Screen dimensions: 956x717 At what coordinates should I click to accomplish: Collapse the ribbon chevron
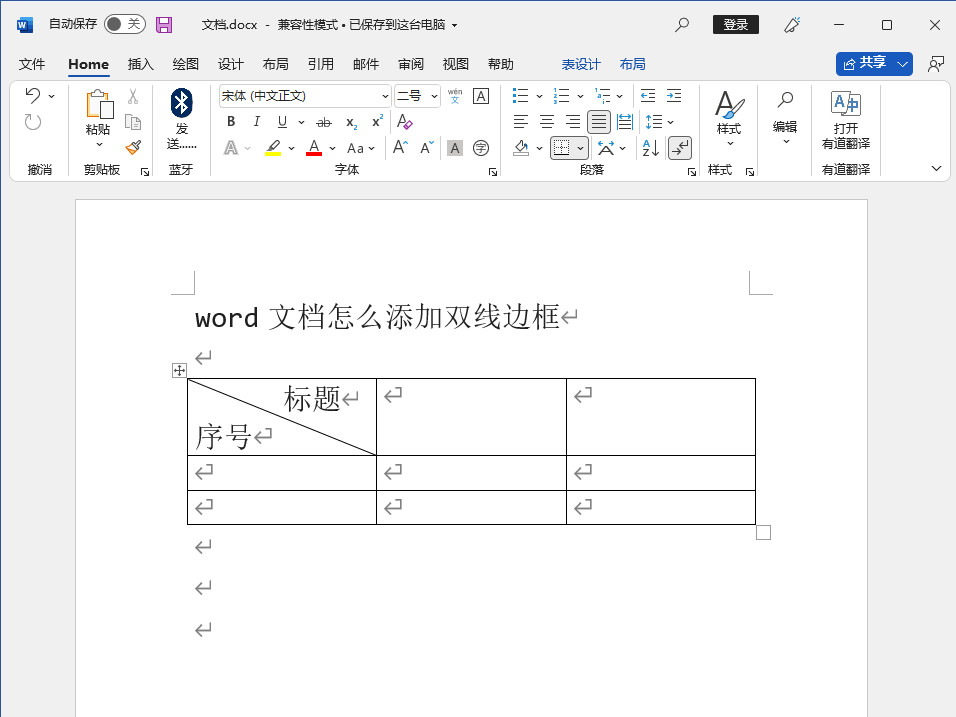click(x=936, y=168)
